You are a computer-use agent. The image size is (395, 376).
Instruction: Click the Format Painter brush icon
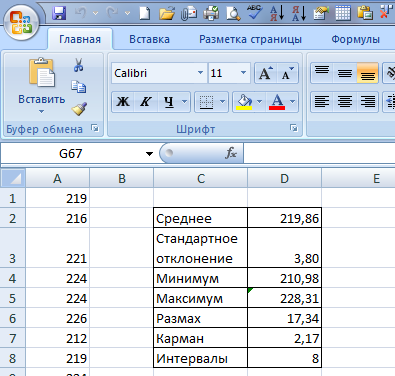pos(79,109)
